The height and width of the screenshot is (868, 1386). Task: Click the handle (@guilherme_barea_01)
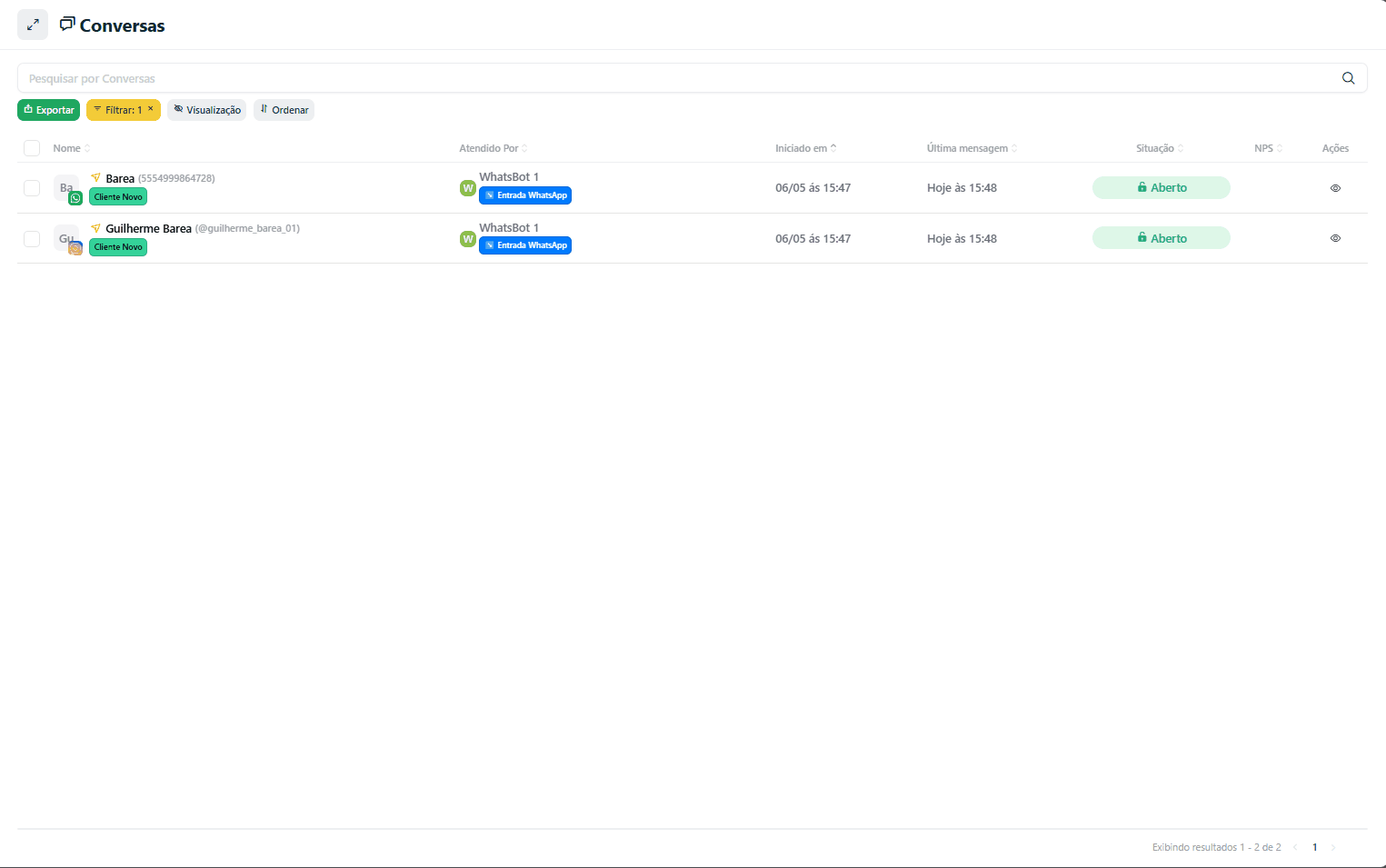pyautogui.click(x=247, y=228)
